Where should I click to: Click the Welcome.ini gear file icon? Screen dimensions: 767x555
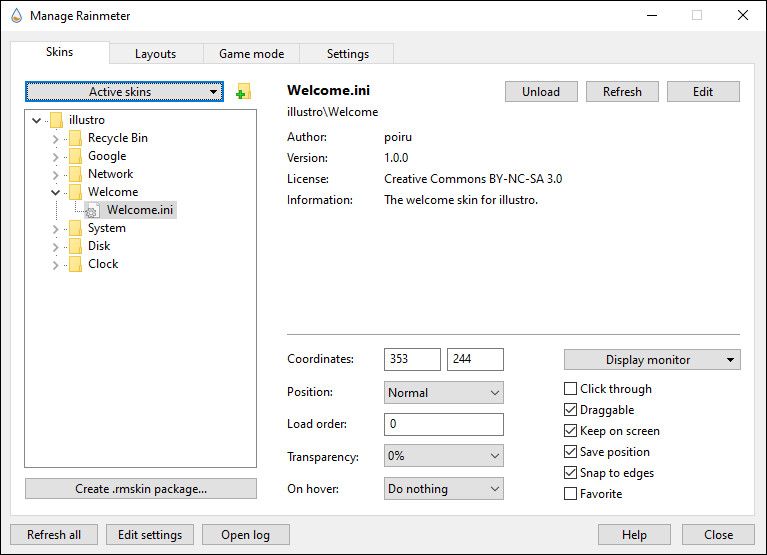click(x=92, y=210)
